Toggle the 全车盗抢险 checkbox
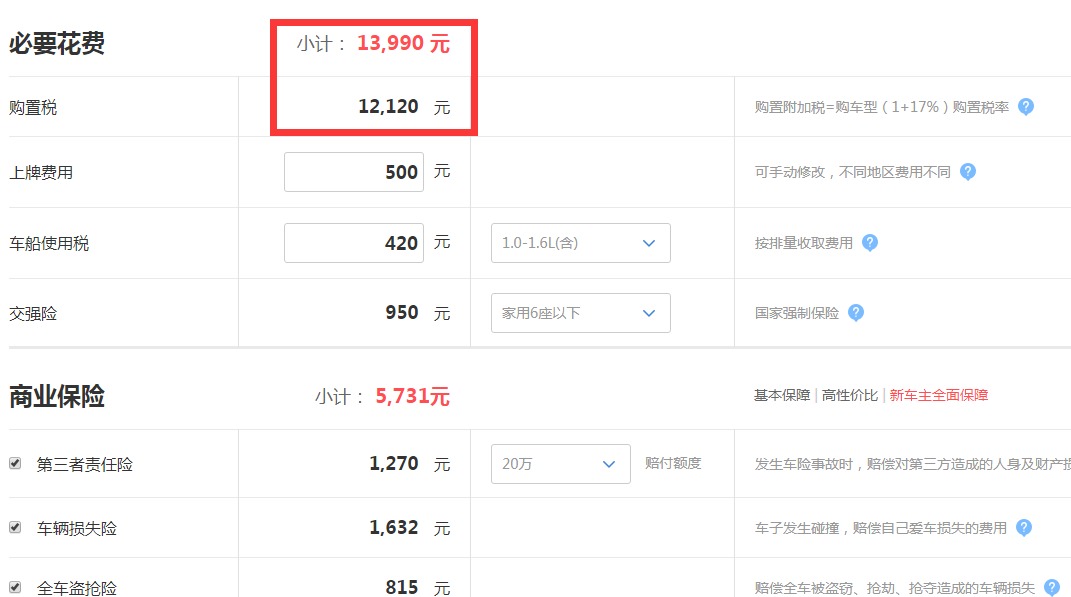The height and width of the screenshot is (597, 1071). (15, 587)
